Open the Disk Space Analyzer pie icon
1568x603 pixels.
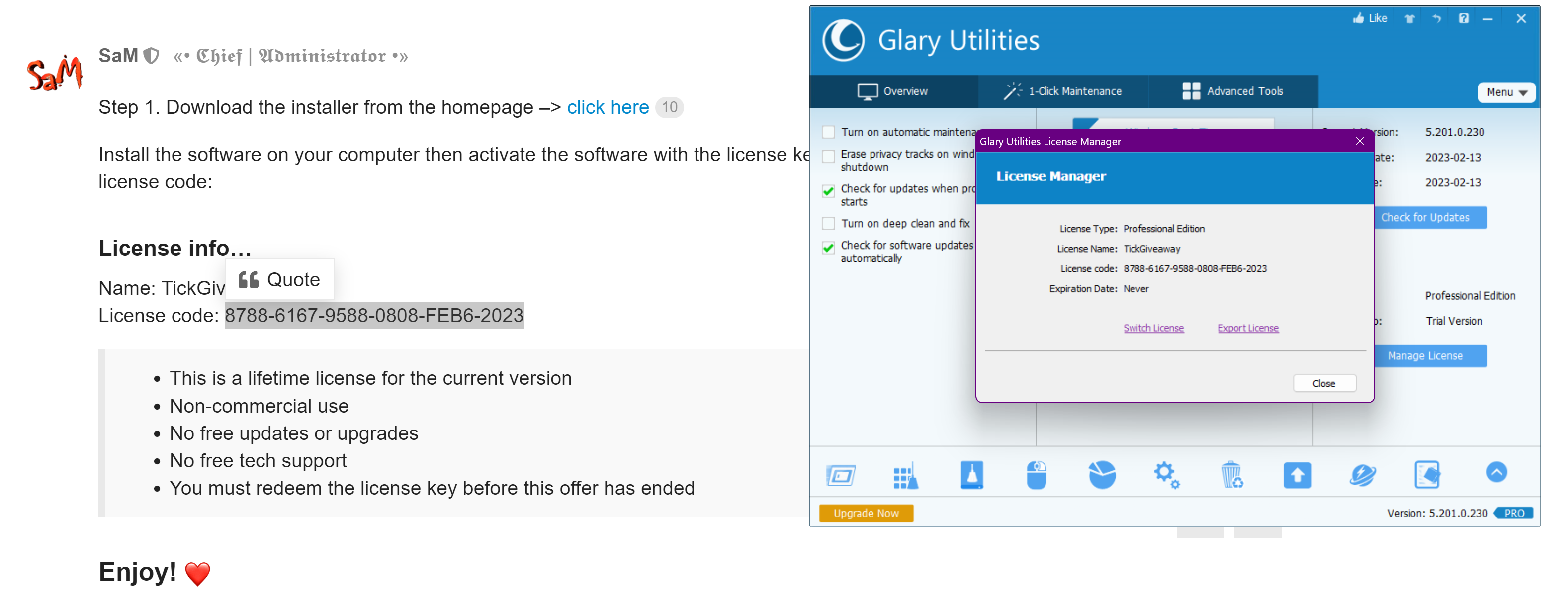[1102, 475]
